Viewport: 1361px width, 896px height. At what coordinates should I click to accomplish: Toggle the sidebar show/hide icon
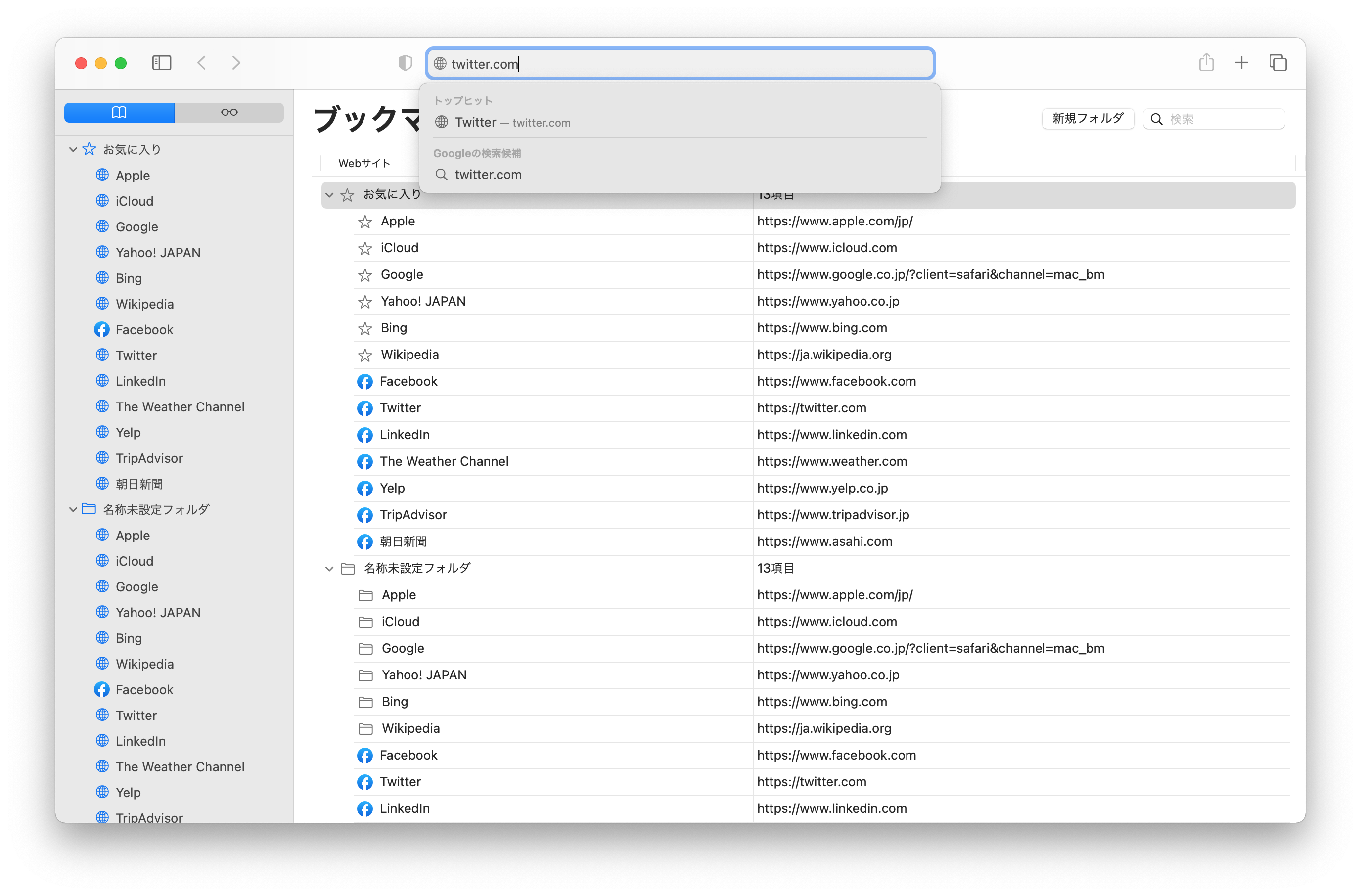coord(161,63)
